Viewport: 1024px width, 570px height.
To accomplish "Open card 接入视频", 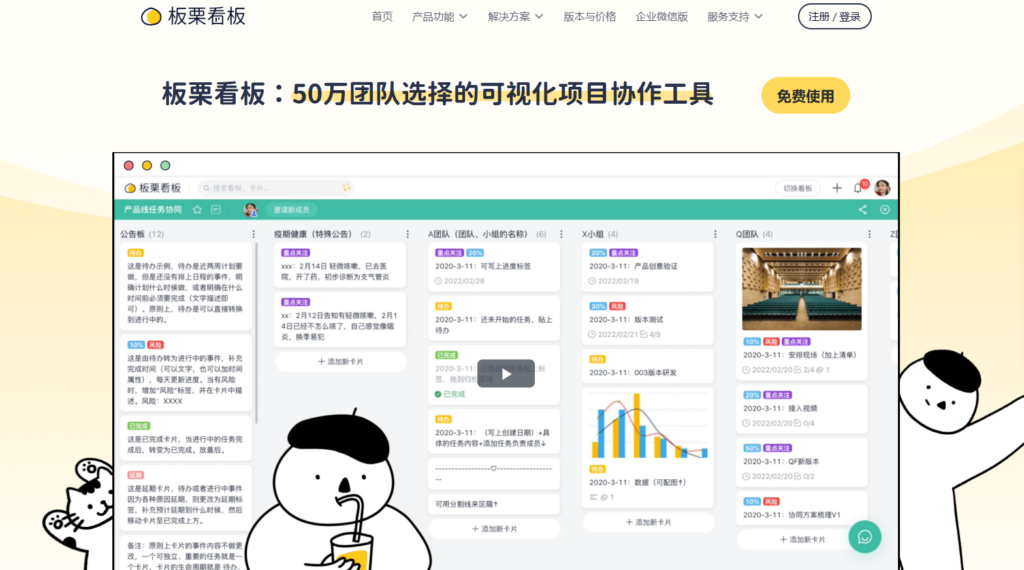I will tap(803, 409).
